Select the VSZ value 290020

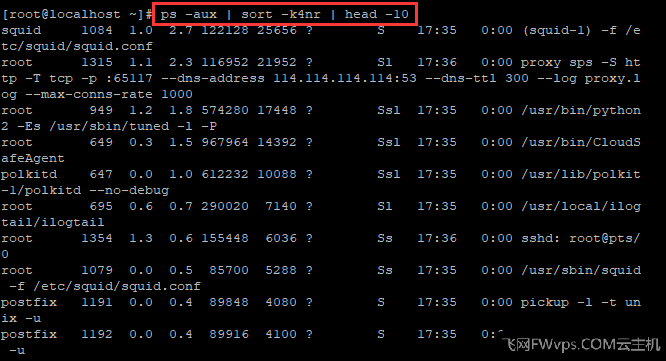[225, 206]
